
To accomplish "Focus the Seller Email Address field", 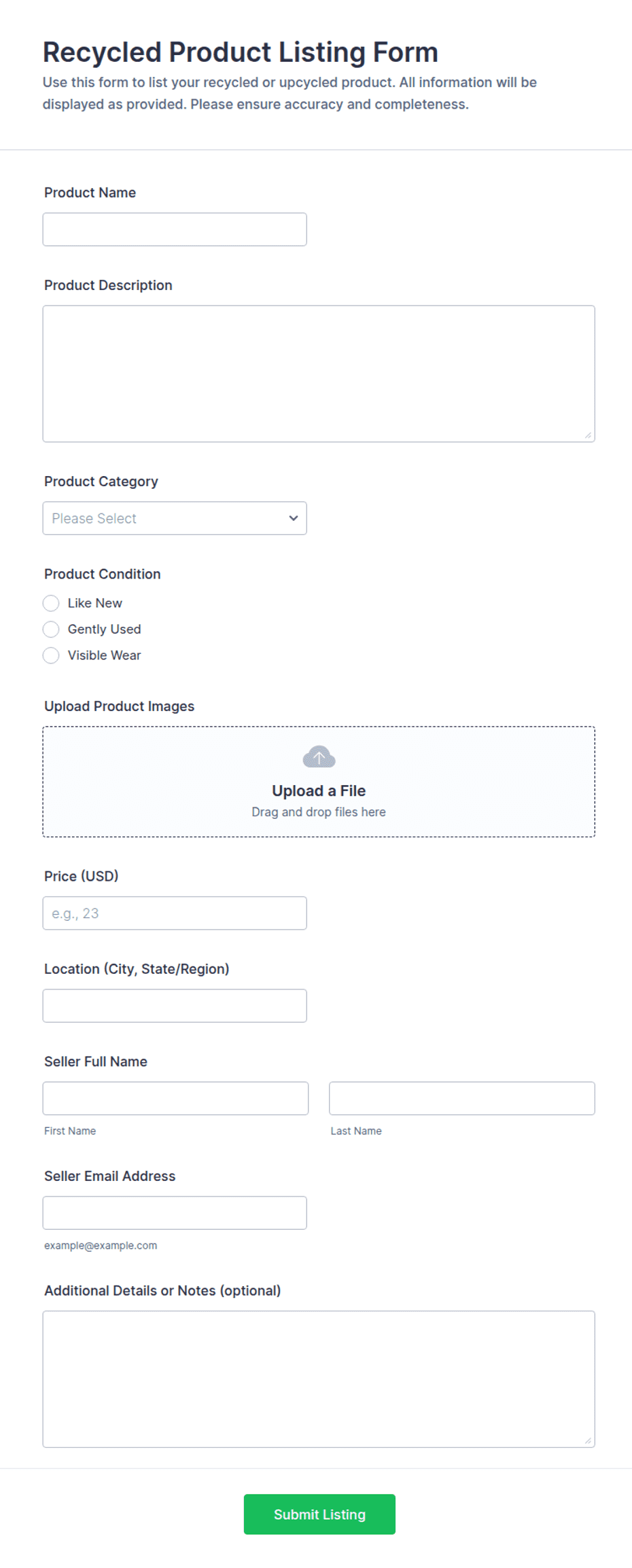I will tap(175, 1213).
